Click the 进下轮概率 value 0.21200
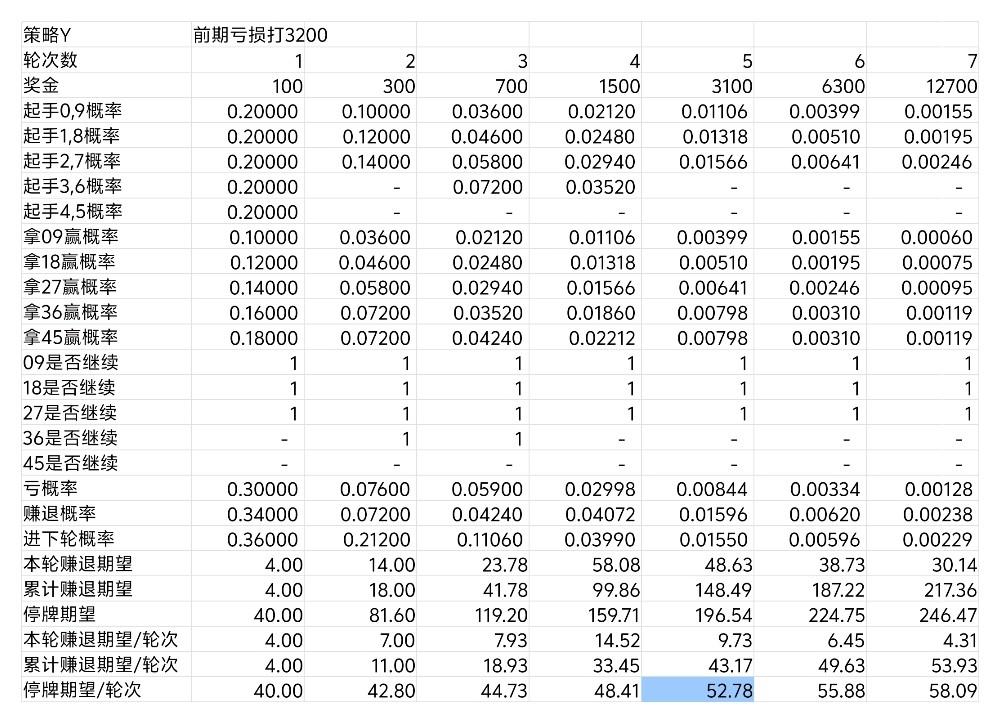Screen dimensions: 1001x724 [x=376, y=540]
